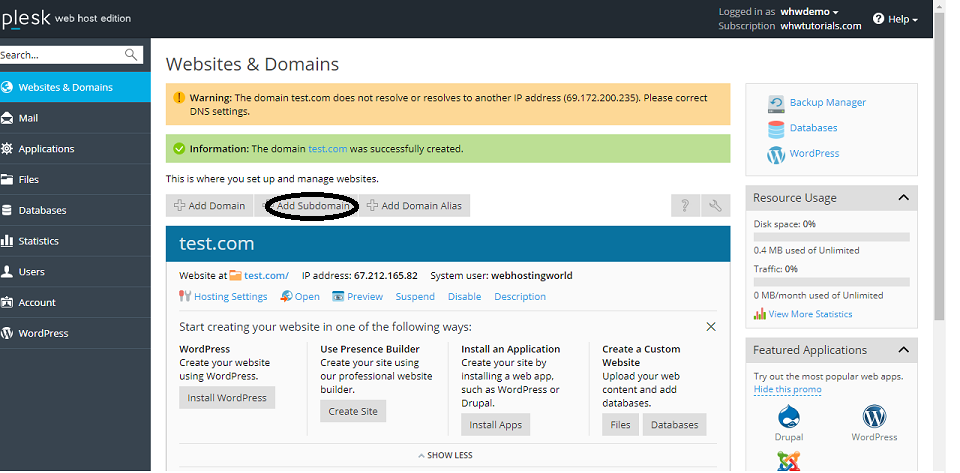Click SHOW LESS to collapse the section
Image resolution: width=960 pixels, height=473 pixels.
pos(445,456)
